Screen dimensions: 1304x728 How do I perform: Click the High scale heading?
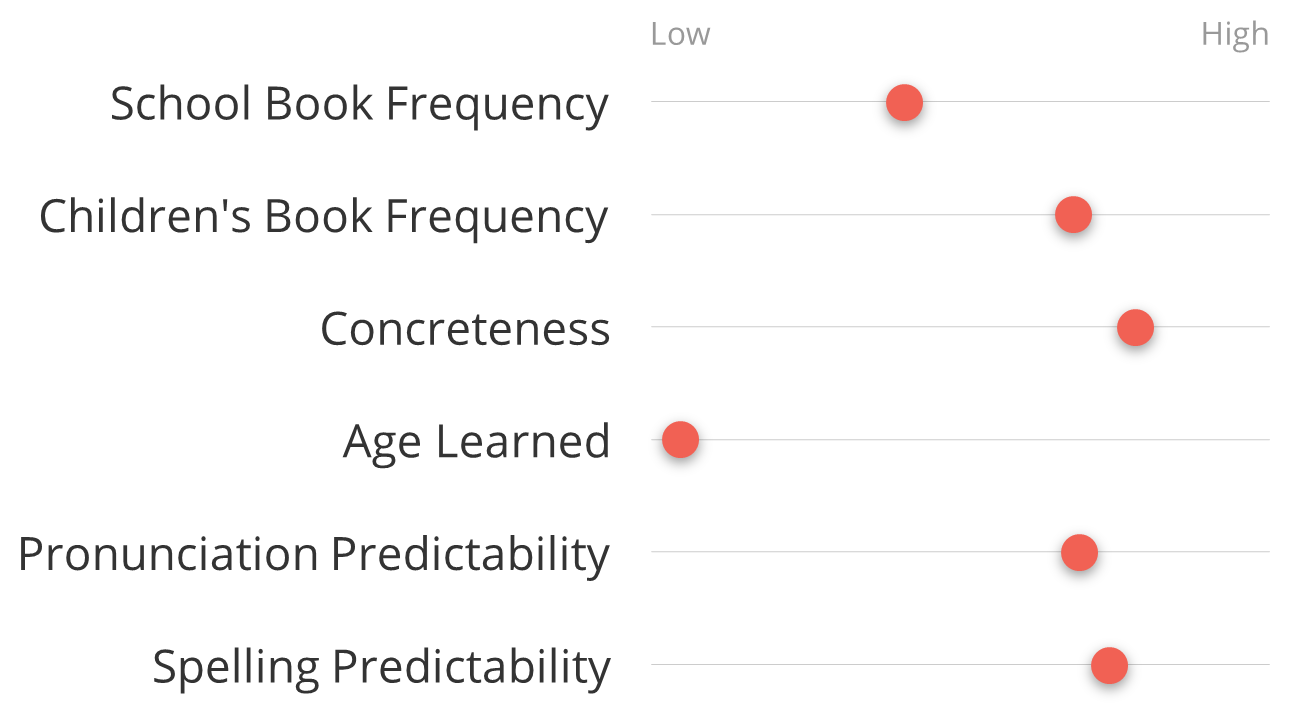(x=1235, y=34)
